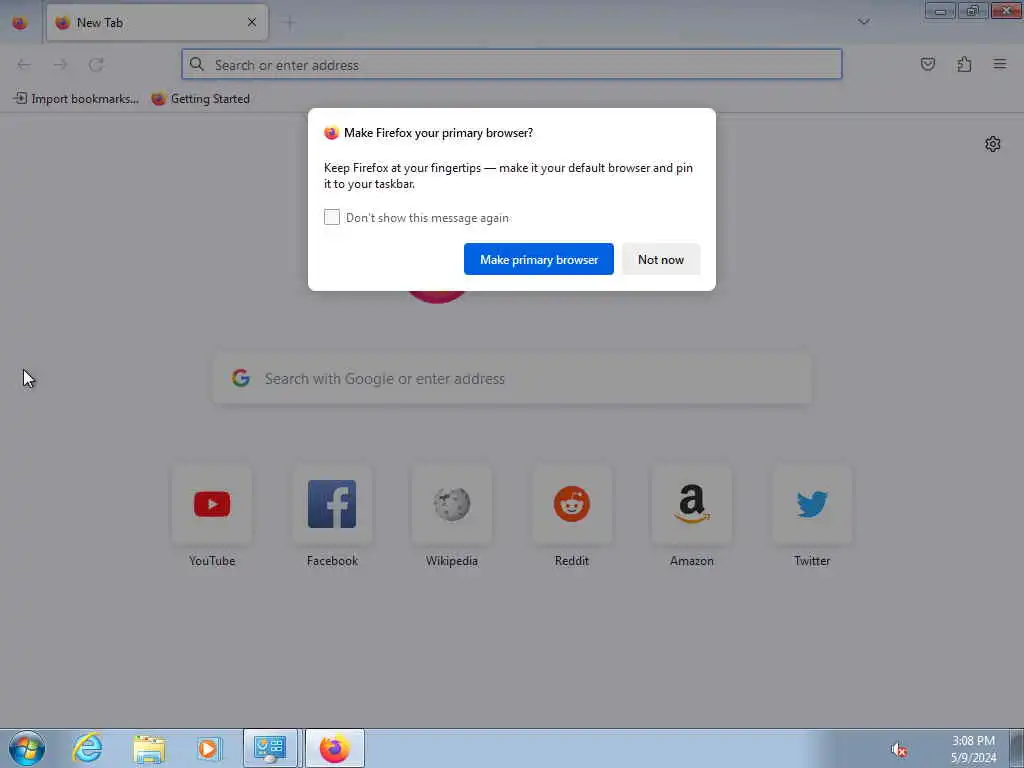Screen dimensions: 1024x768
Task: Open the Getting Started bookmark
Action: (200, 99)
